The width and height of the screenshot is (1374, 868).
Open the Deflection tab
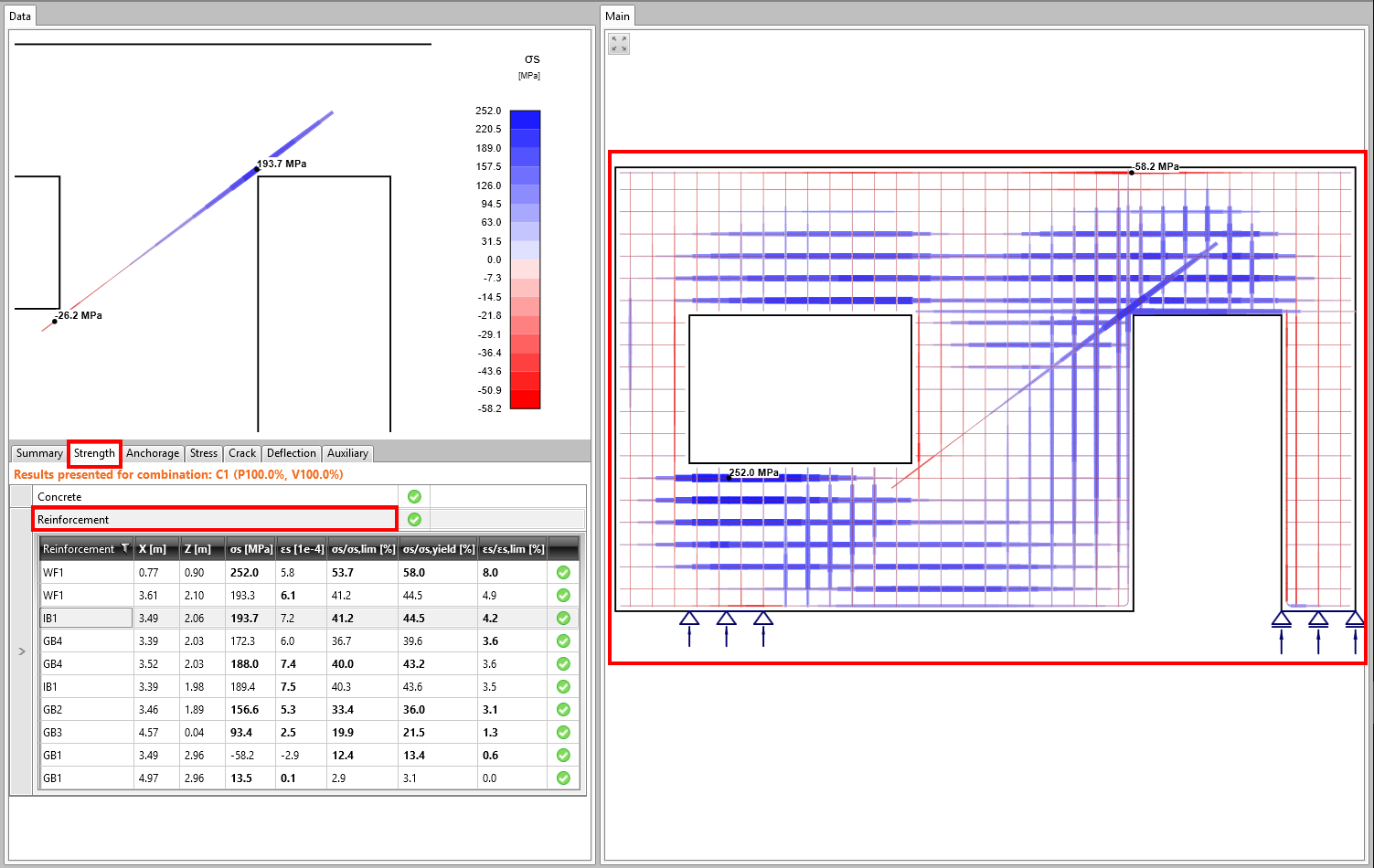(x=291, y=453)
